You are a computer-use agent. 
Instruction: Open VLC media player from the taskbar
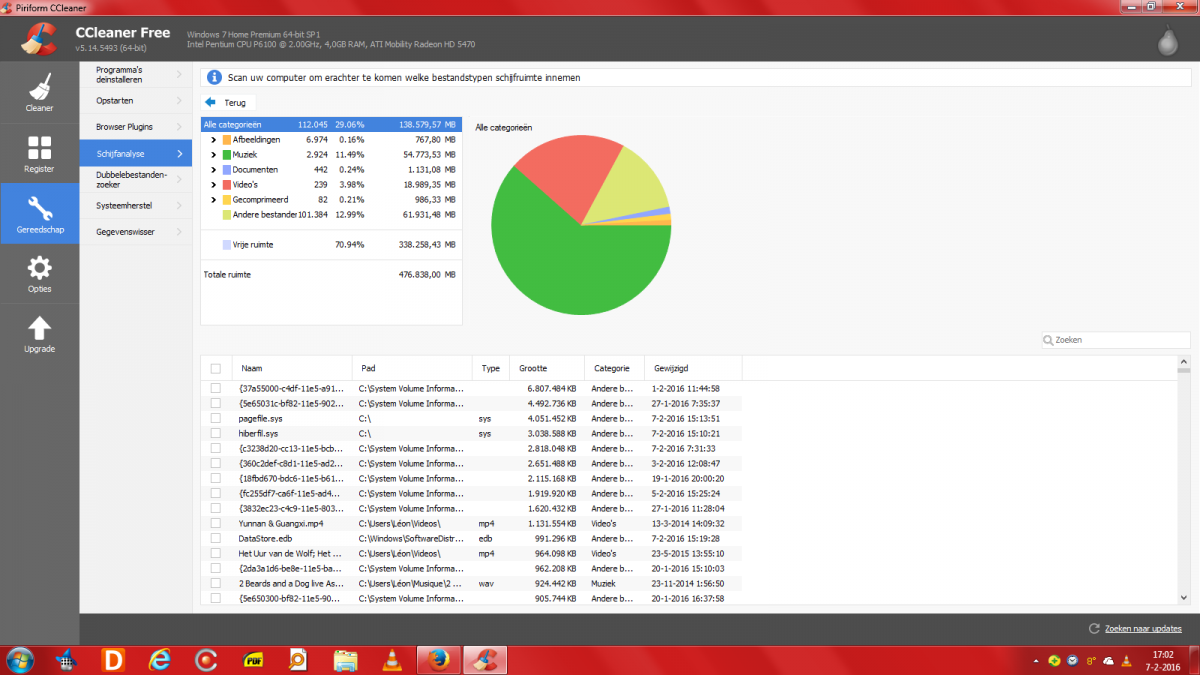[x=391, y=660]
